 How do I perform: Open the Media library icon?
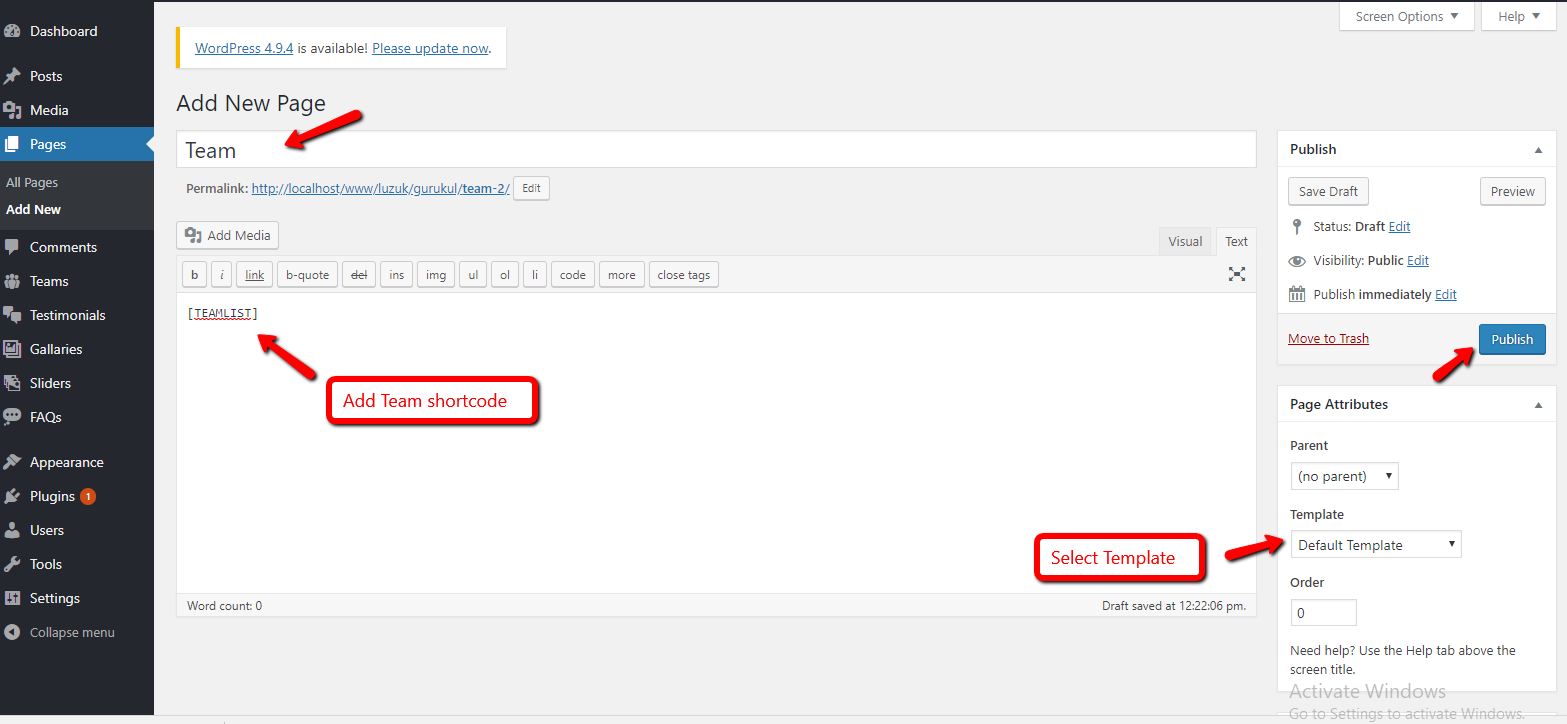pyautogui.click(x=12, y=110)
